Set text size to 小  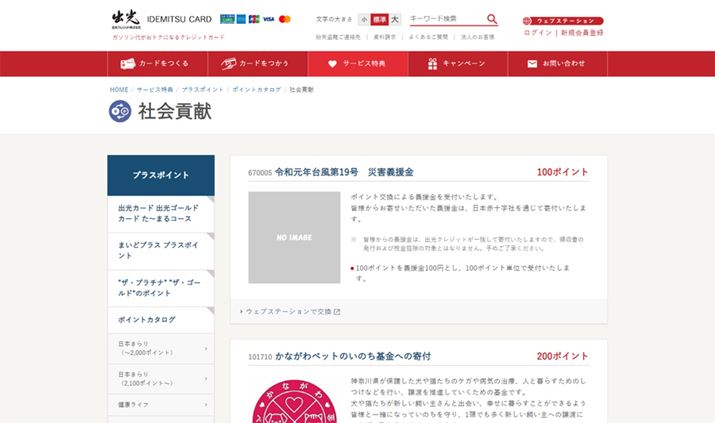364,20
